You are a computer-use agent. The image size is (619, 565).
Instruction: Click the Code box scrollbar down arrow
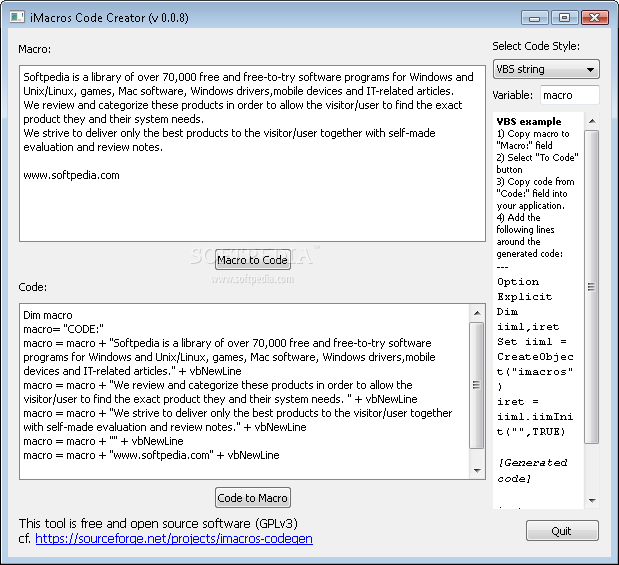[x=477, y=470]
